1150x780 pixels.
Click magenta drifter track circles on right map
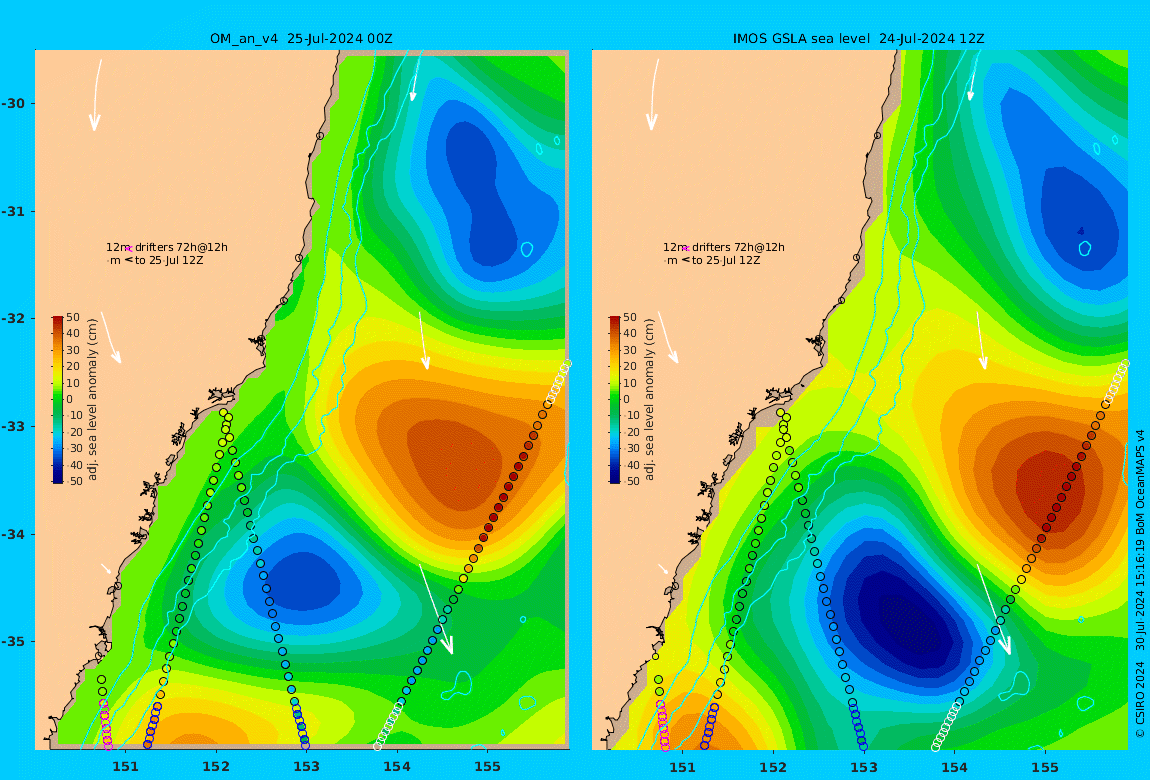pyautogui.click(x=663, y=726)
